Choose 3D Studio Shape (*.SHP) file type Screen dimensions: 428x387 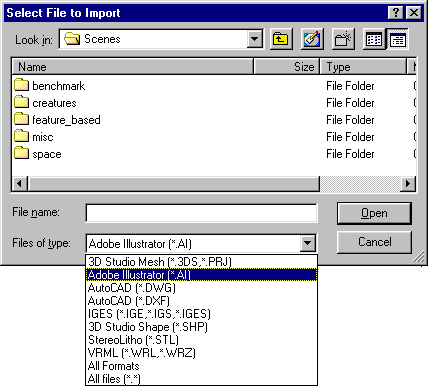(x=201, y=327)
